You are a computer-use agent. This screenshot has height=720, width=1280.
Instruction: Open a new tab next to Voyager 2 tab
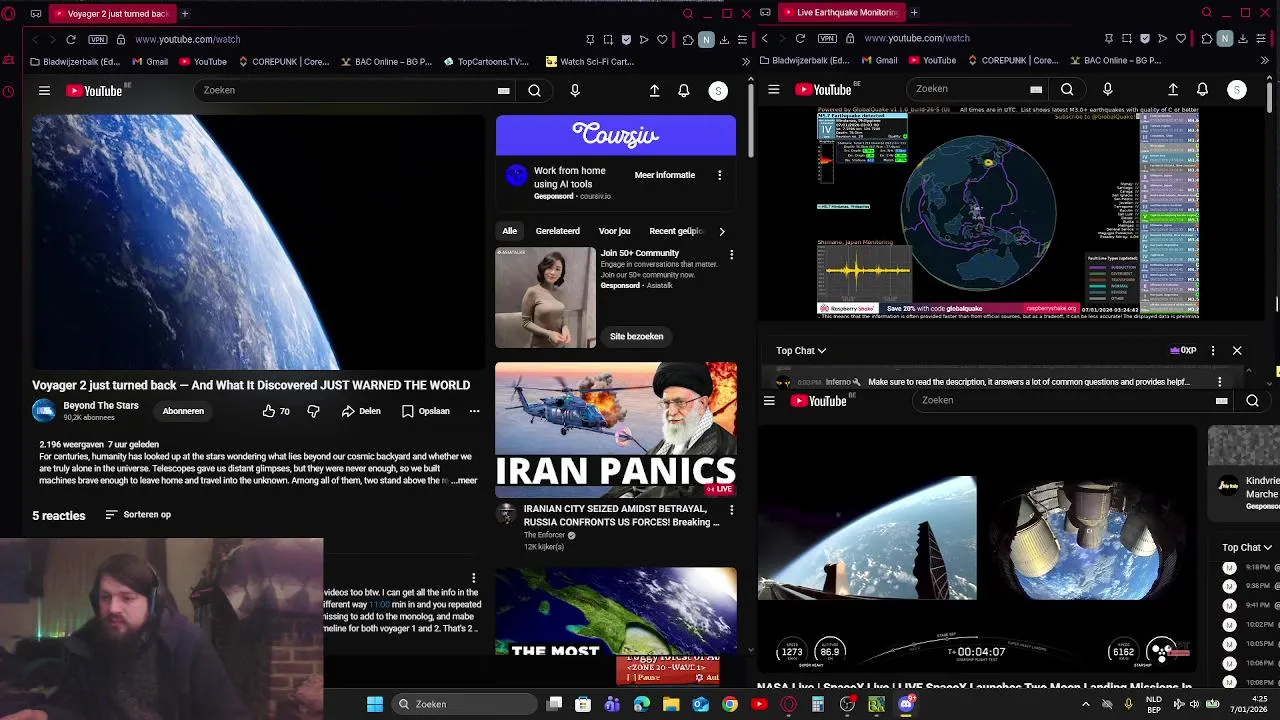[x=185, y=13]
